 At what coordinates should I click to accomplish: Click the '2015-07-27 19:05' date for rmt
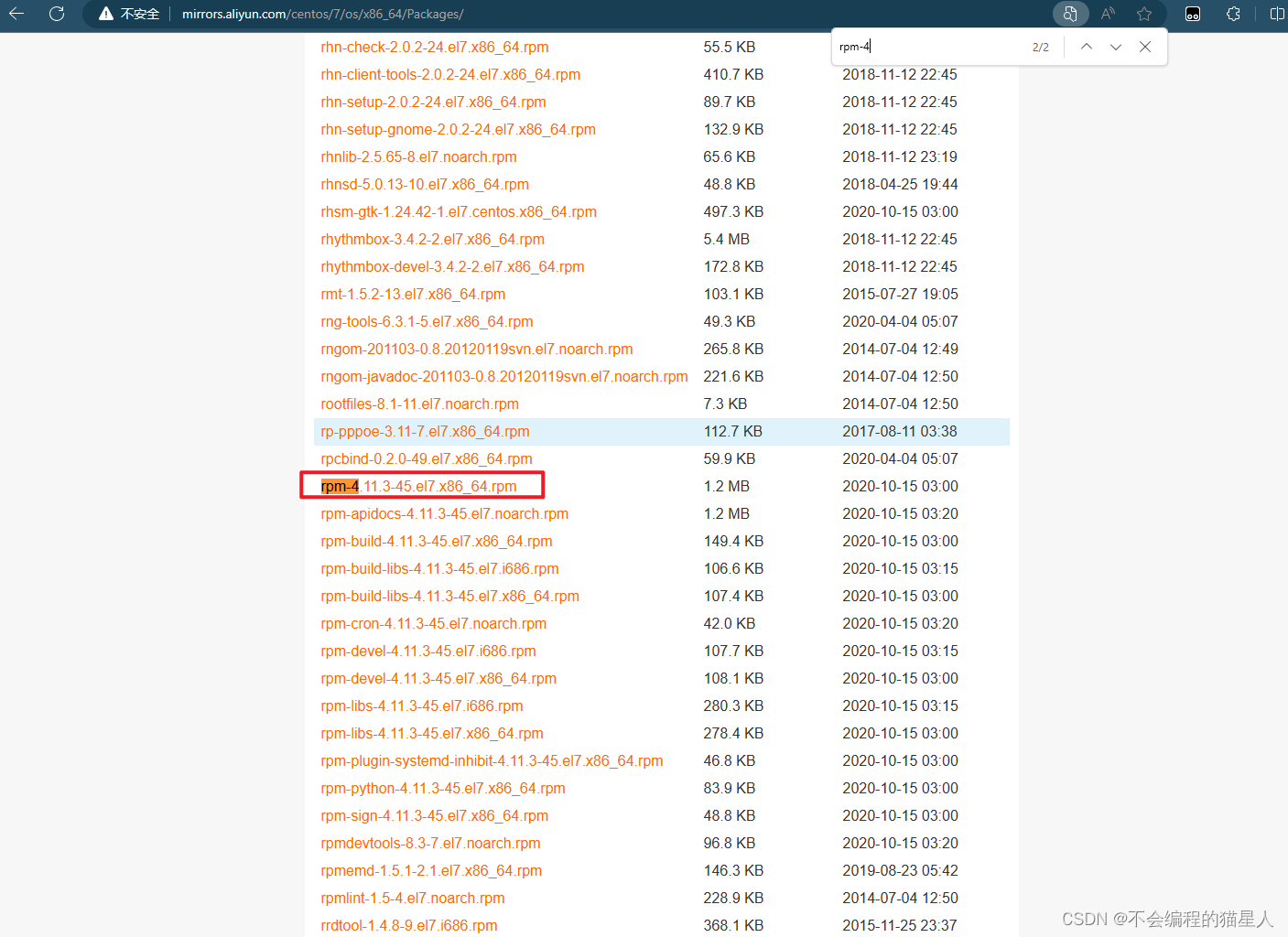coord(900,294)
